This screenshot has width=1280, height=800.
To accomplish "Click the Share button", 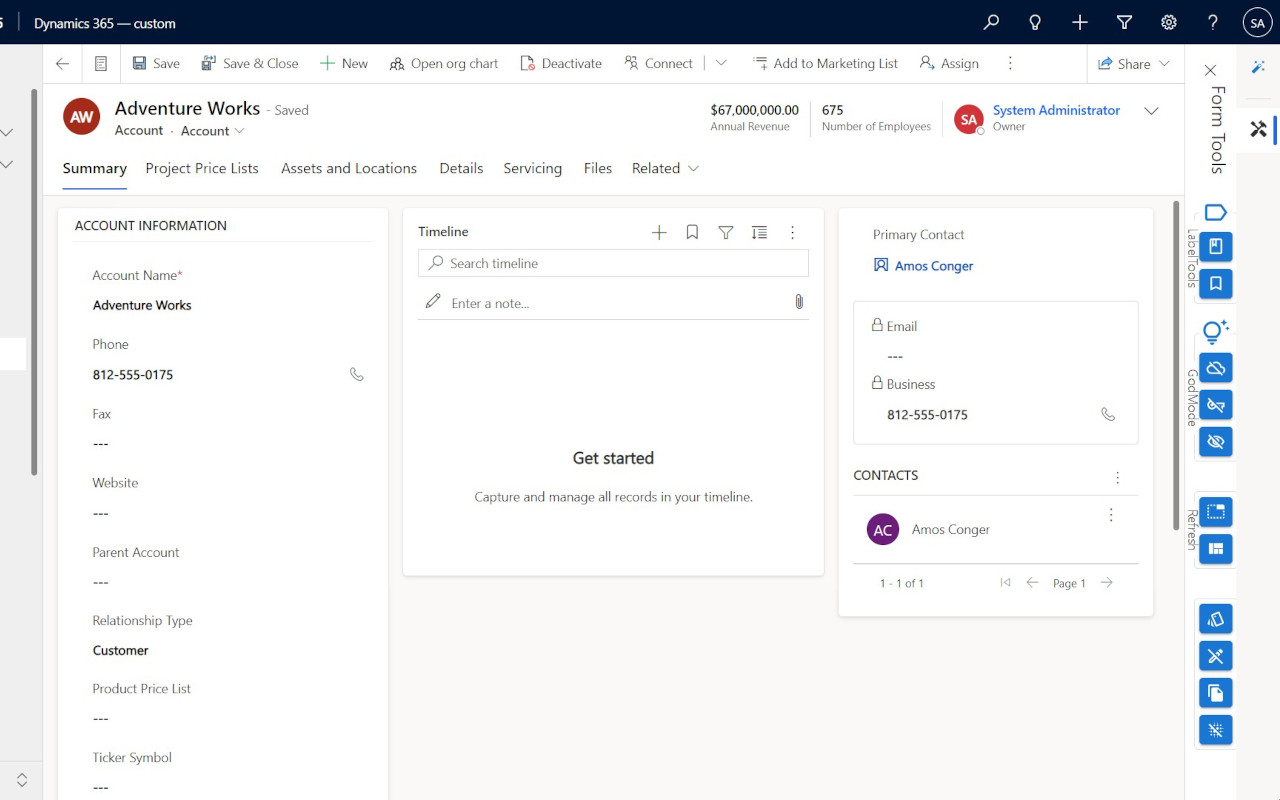I will pos(1124,63).
